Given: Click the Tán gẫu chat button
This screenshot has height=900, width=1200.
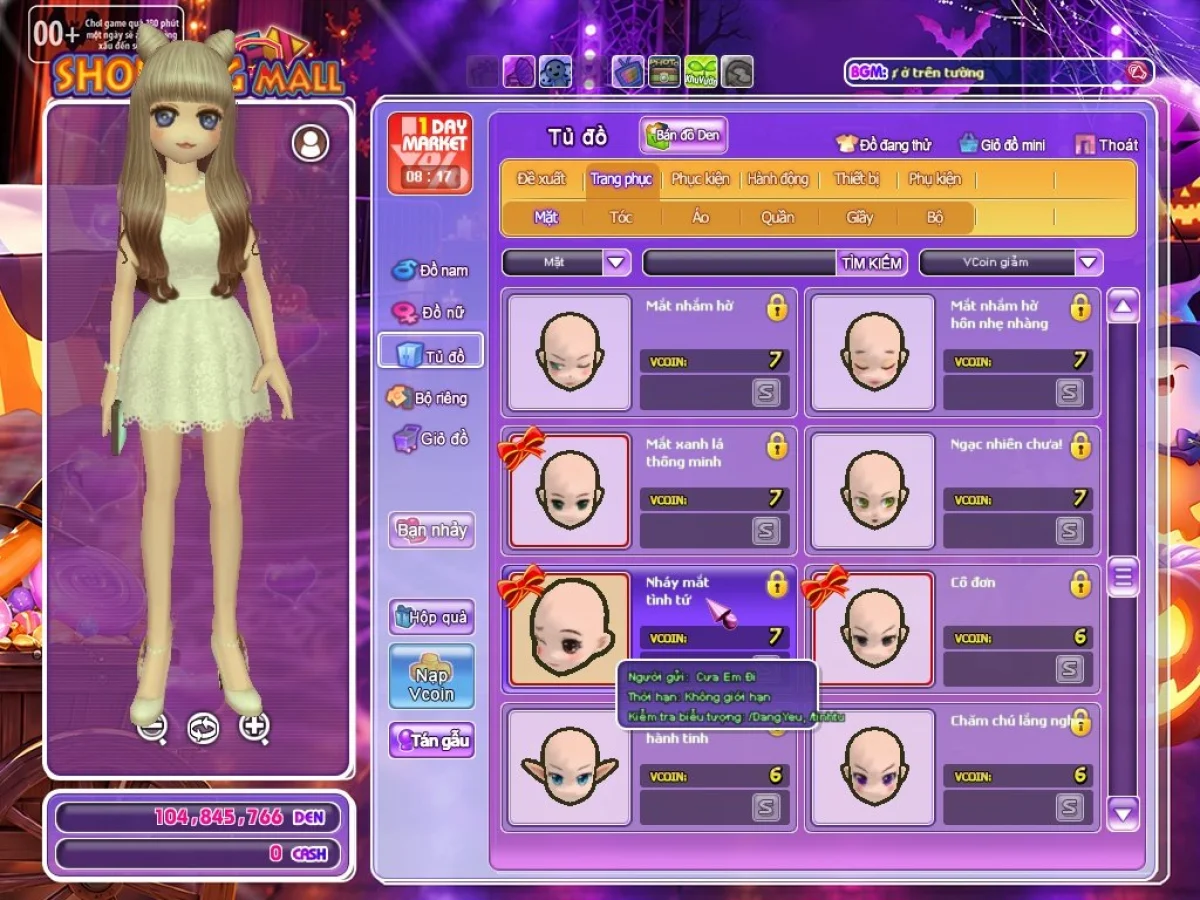Looking at the screenshot, I should coord(431,741).
